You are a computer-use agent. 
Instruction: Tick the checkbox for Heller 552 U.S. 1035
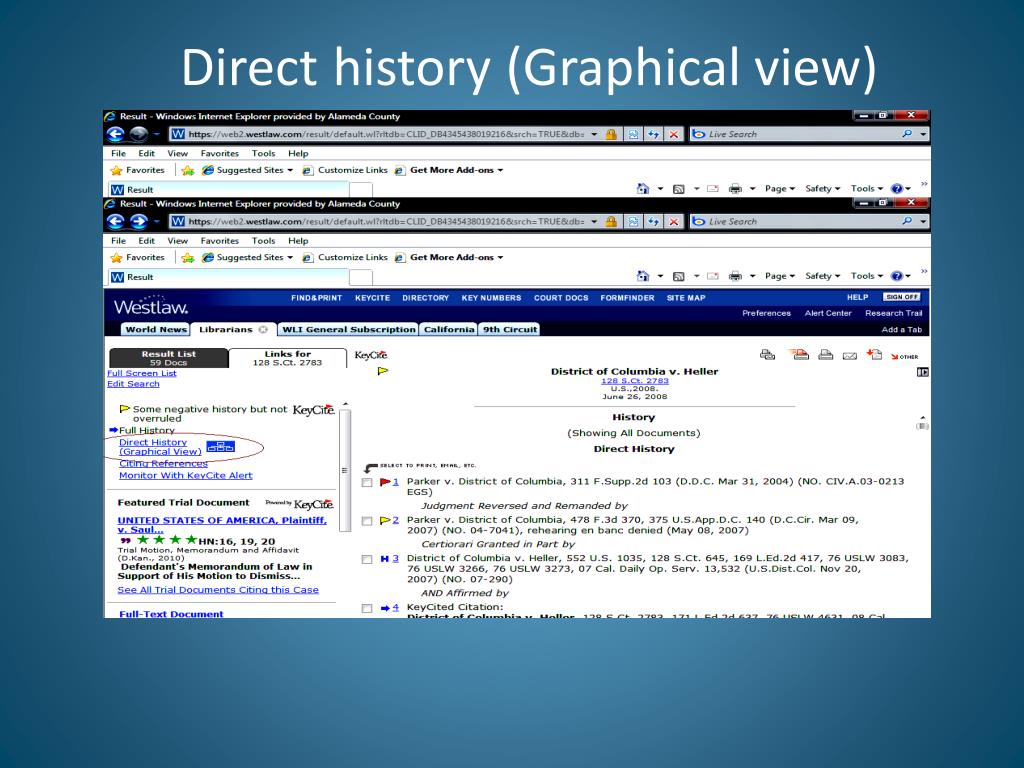[367, 559]
